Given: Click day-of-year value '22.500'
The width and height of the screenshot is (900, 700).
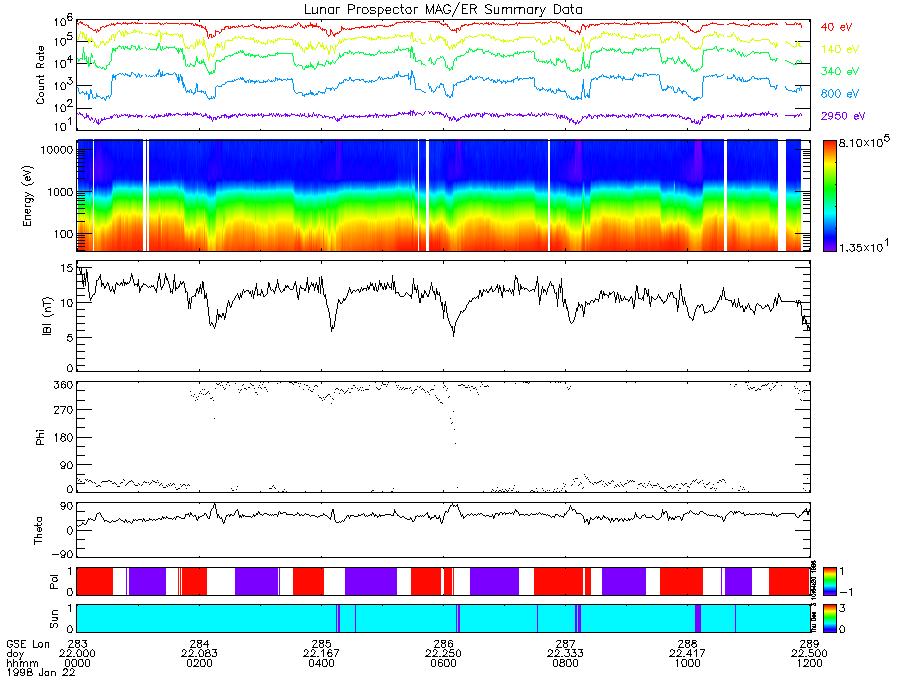Looking at the screenshot, I should coord(809,654).
